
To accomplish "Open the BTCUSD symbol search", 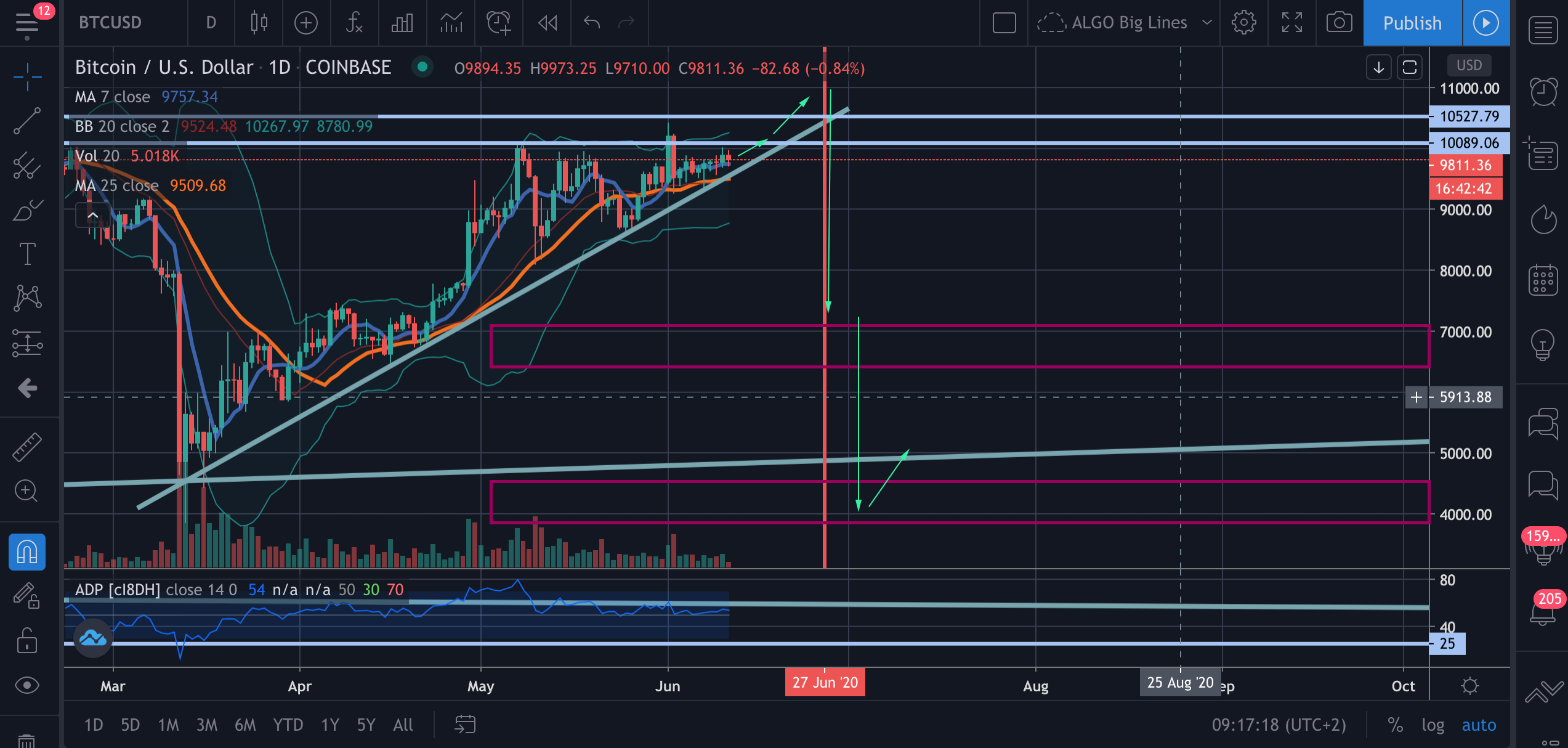I will coord(111,23).
